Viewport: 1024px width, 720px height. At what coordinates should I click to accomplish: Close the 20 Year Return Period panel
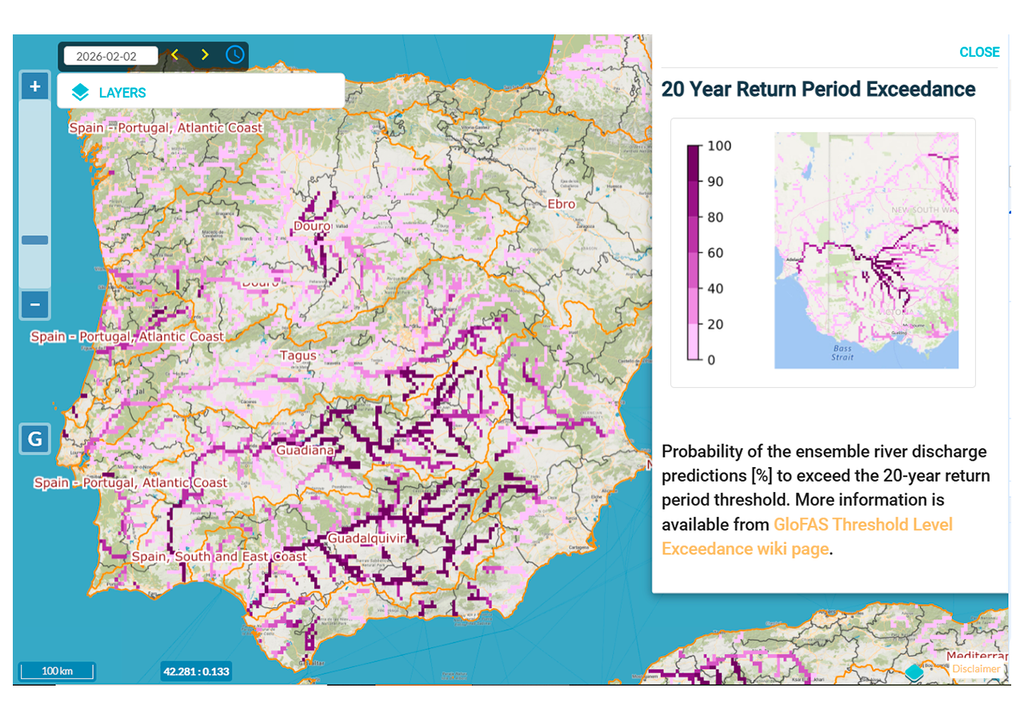(978, 52)
